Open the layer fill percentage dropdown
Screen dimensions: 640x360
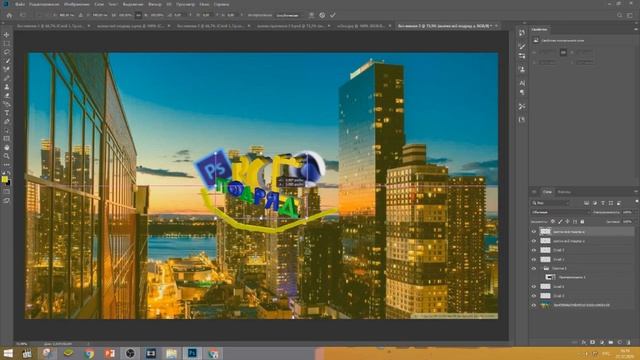pos(628,222)
